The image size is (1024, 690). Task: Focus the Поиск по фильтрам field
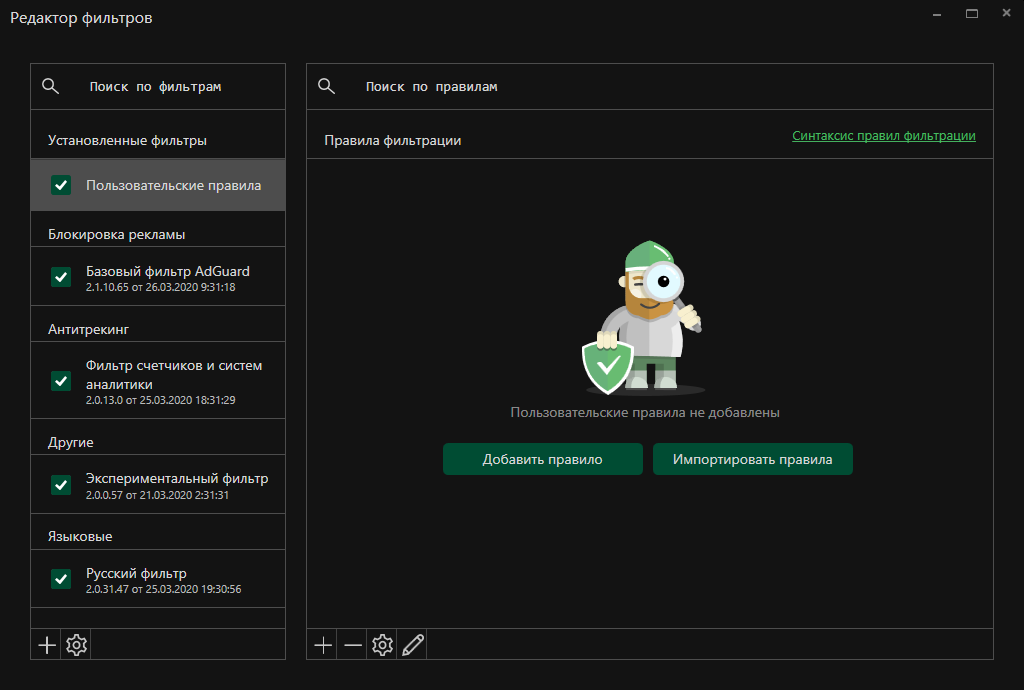(x=158, y=86)
